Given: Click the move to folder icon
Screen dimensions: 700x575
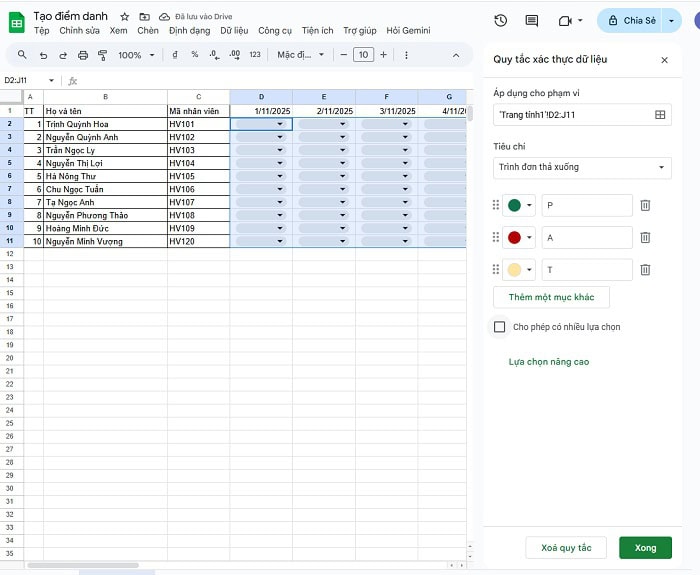Looking at the screenshot, I should click(x=144, y=17).
